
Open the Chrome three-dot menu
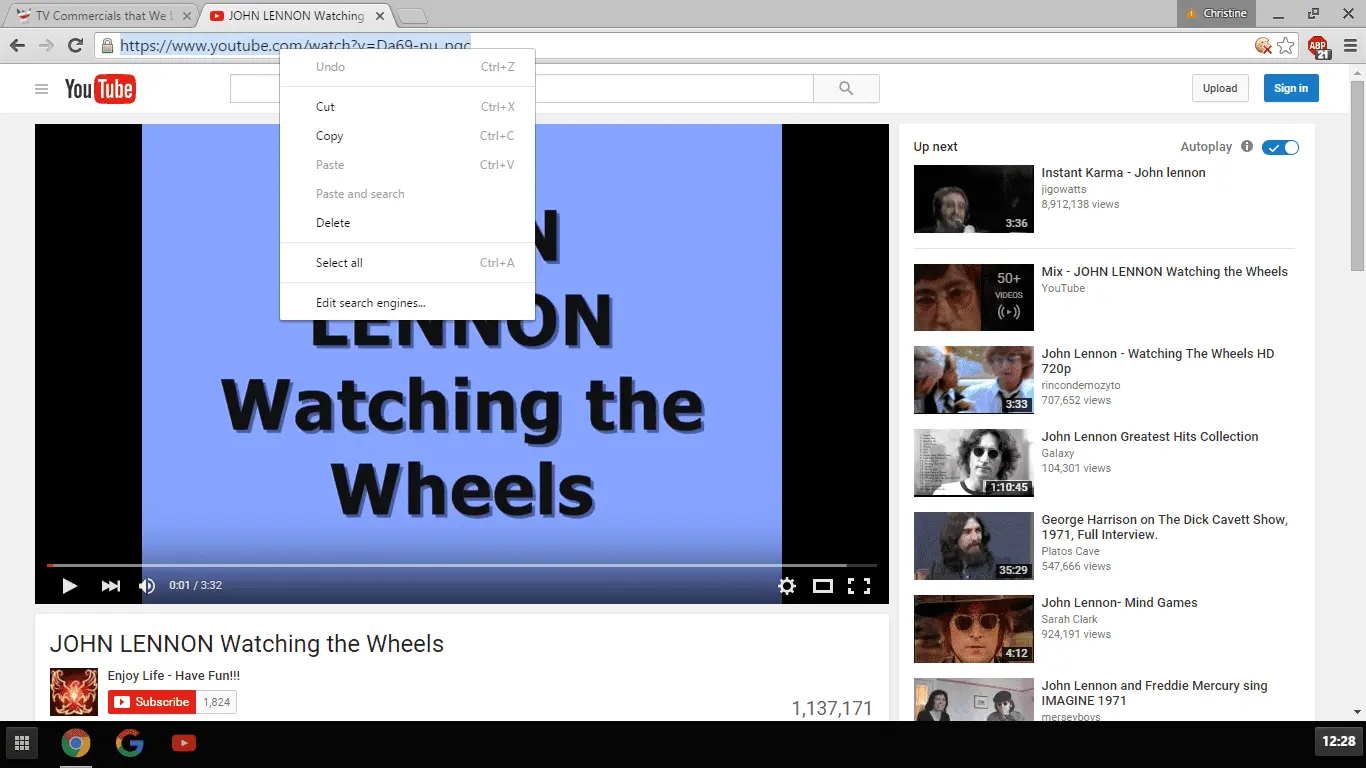click(x=1349, y=45)
